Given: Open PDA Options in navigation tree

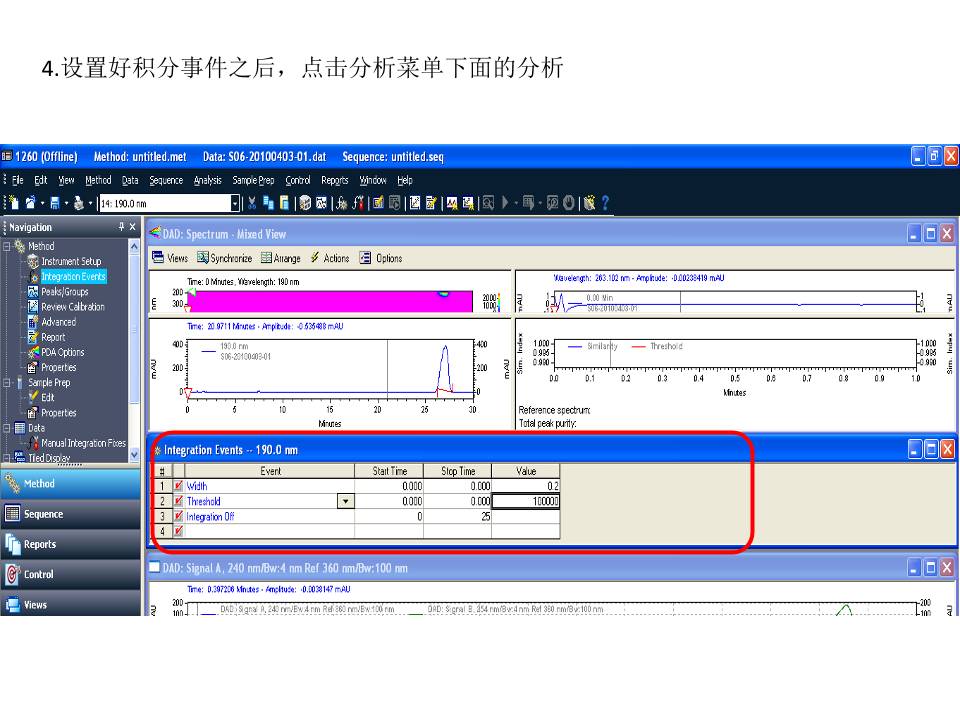Looking at the screenshot, I should [62, 352].
